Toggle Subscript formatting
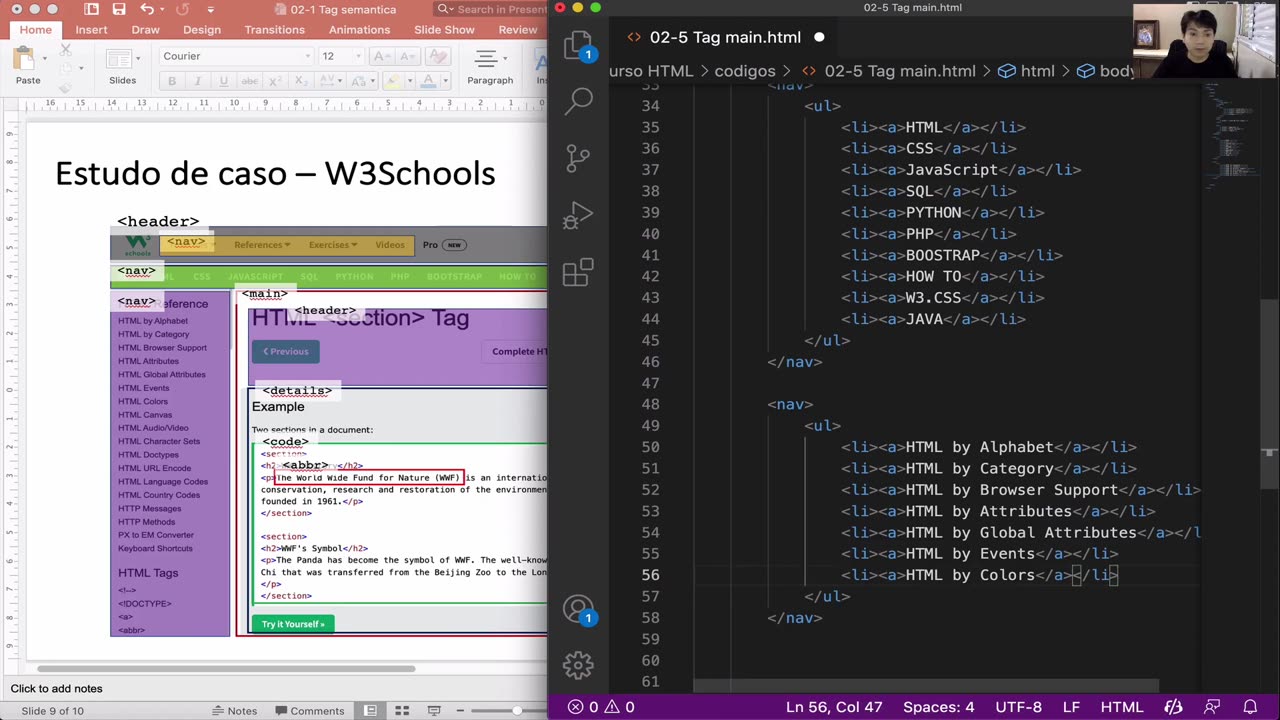The width and height of the screenshot is (1280, 720). [303, 81]
